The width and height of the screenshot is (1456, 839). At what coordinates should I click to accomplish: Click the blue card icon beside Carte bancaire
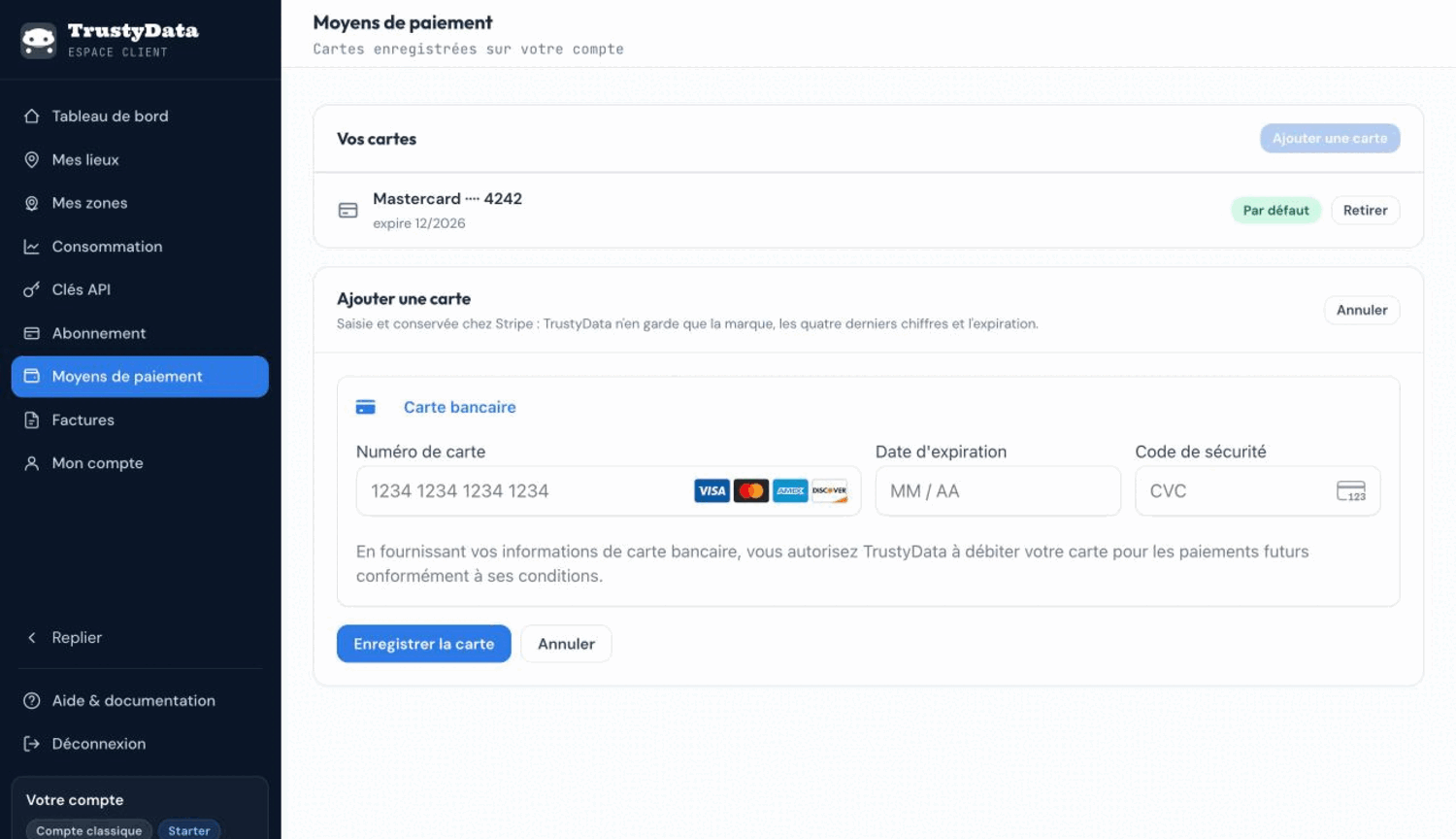pos(366,407)
